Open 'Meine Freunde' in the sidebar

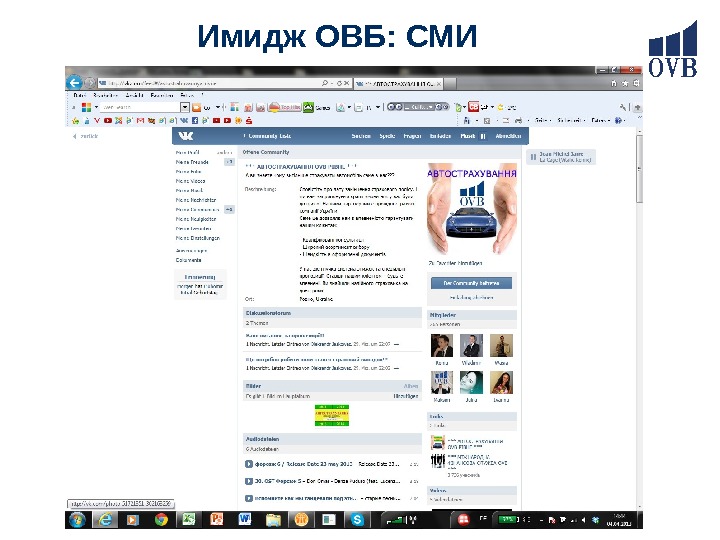coord(192,162)
